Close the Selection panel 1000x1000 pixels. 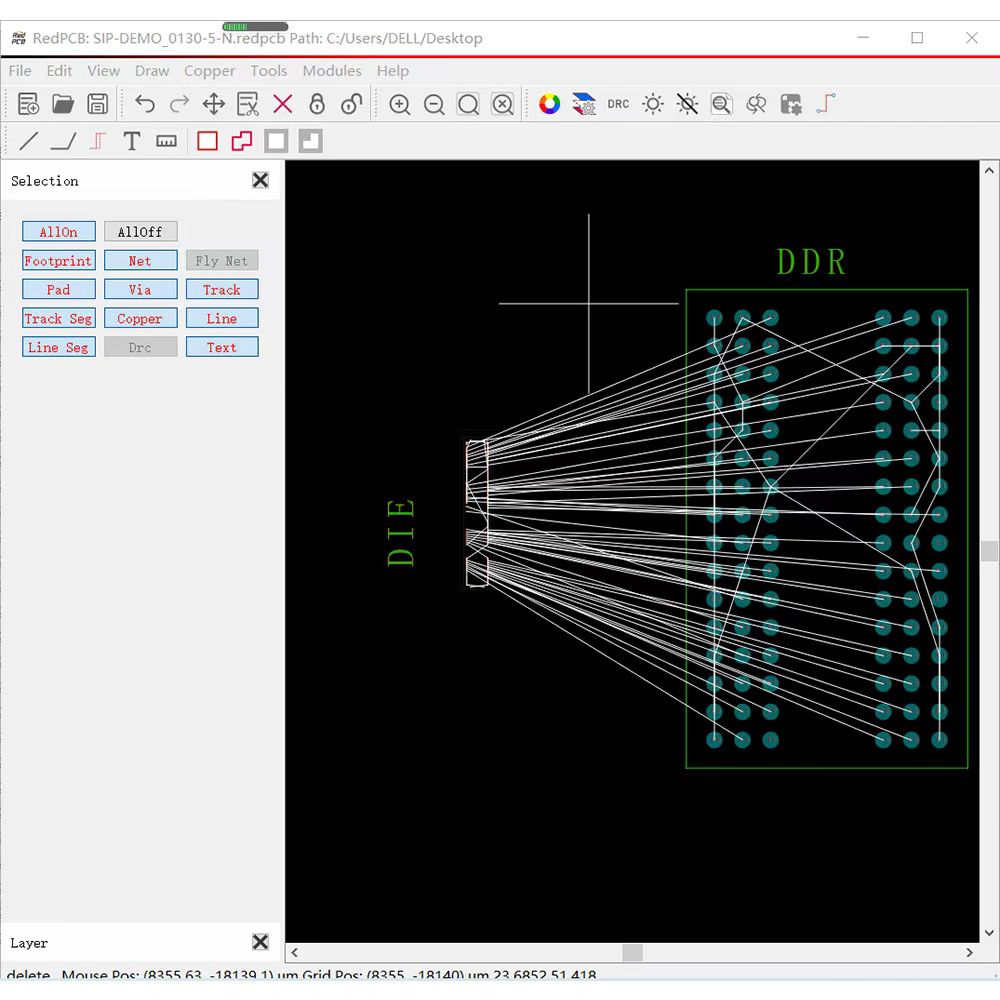[x=260, y=180]
